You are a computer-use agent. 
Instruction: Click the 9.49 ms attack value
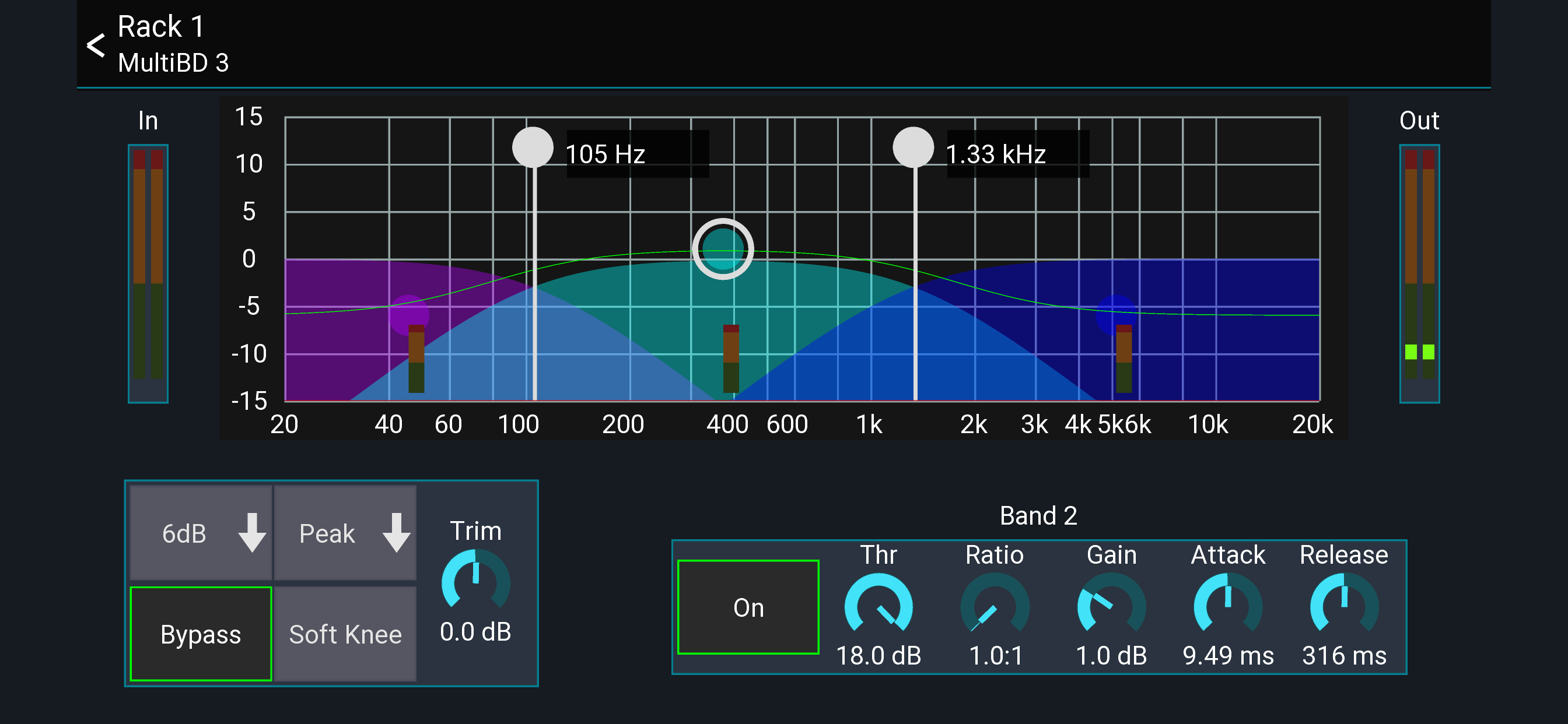1228,655
